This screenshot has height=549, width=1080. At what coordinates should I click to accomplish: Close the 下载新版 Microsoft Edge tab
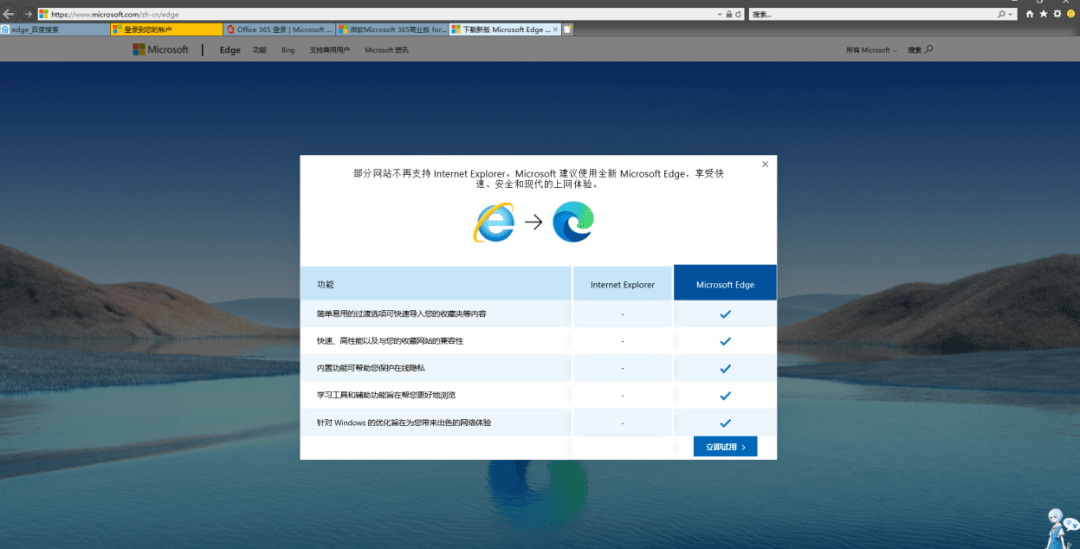(556, 30)
